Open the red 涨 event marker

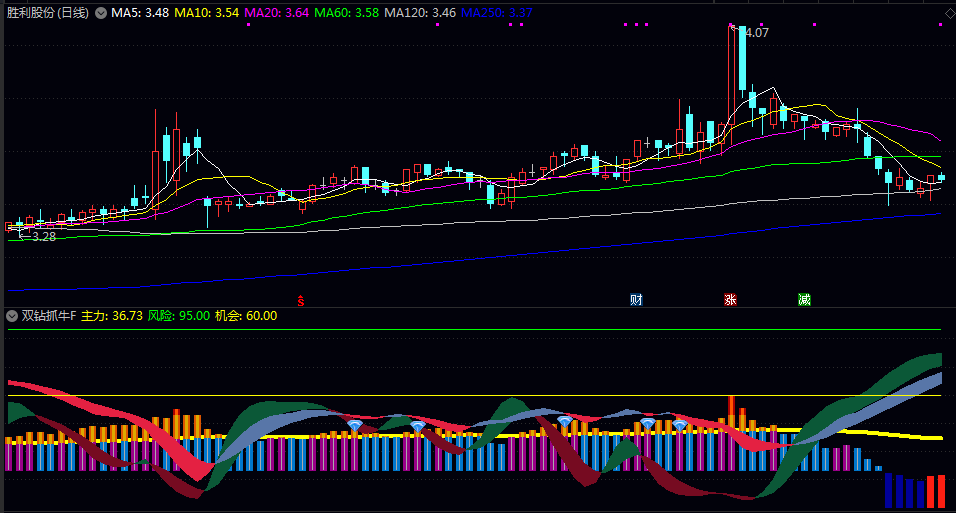coord(730,300)
